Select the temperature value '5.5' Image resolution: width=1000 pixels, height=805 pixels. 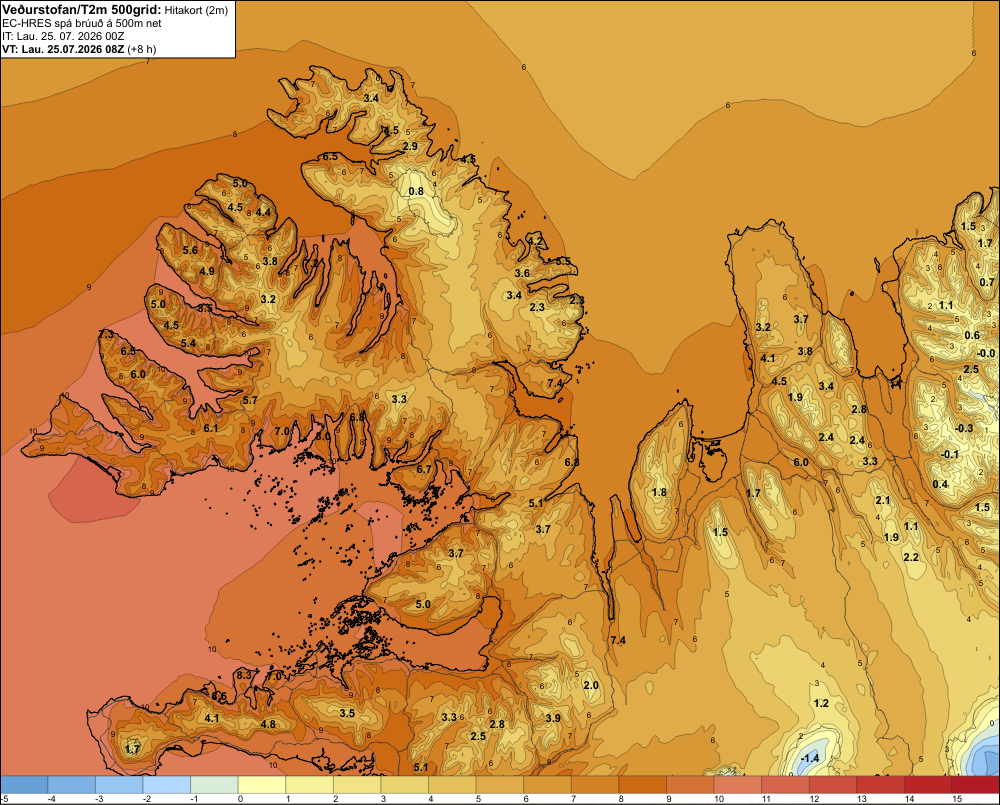click(x=563, y=262)
